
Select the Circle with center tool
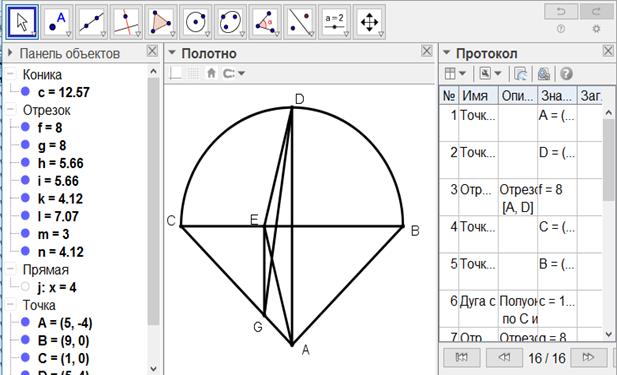(196, 22)
